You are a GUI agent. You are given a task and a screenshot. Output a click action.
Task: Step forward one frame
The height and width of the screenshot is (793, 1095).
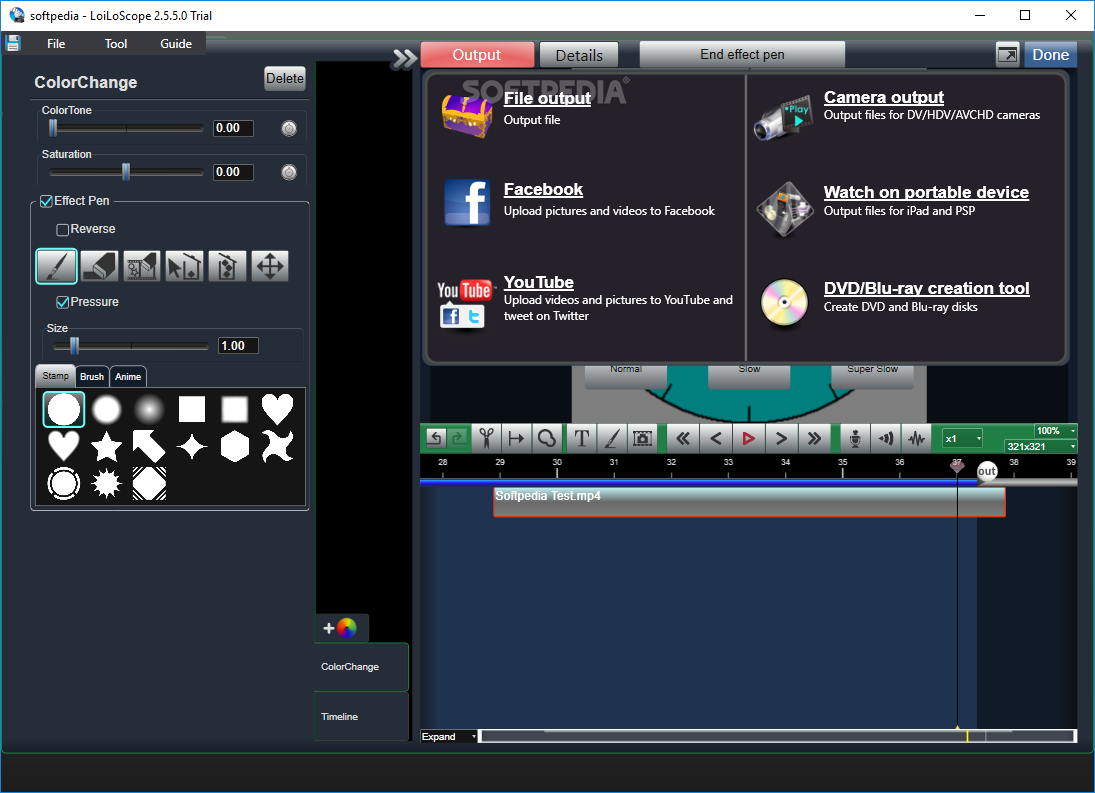[x=781, y=438]
